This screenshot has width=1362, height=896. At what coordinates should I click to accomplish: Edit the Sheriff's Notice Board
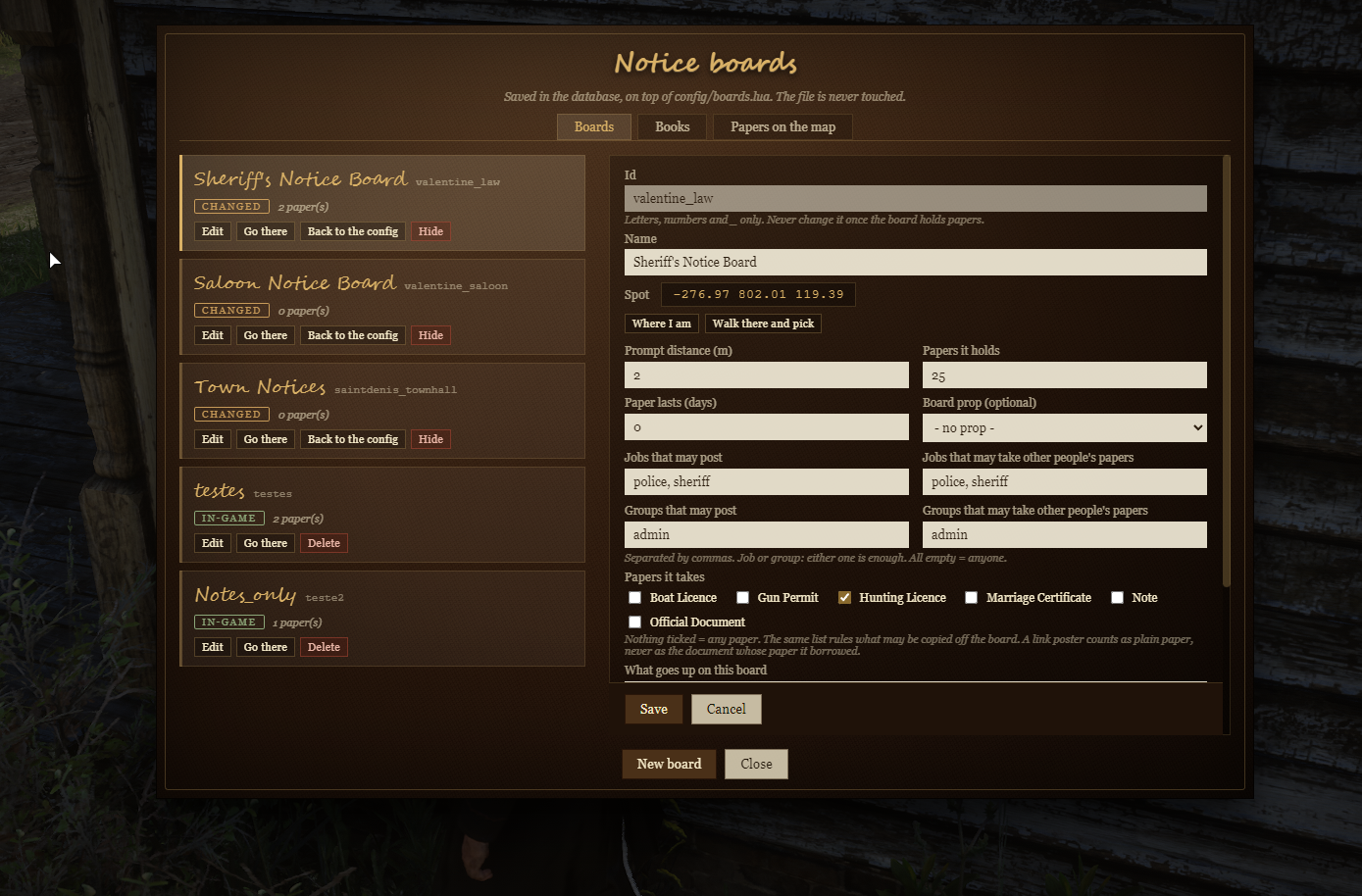[x=213, y=231]
